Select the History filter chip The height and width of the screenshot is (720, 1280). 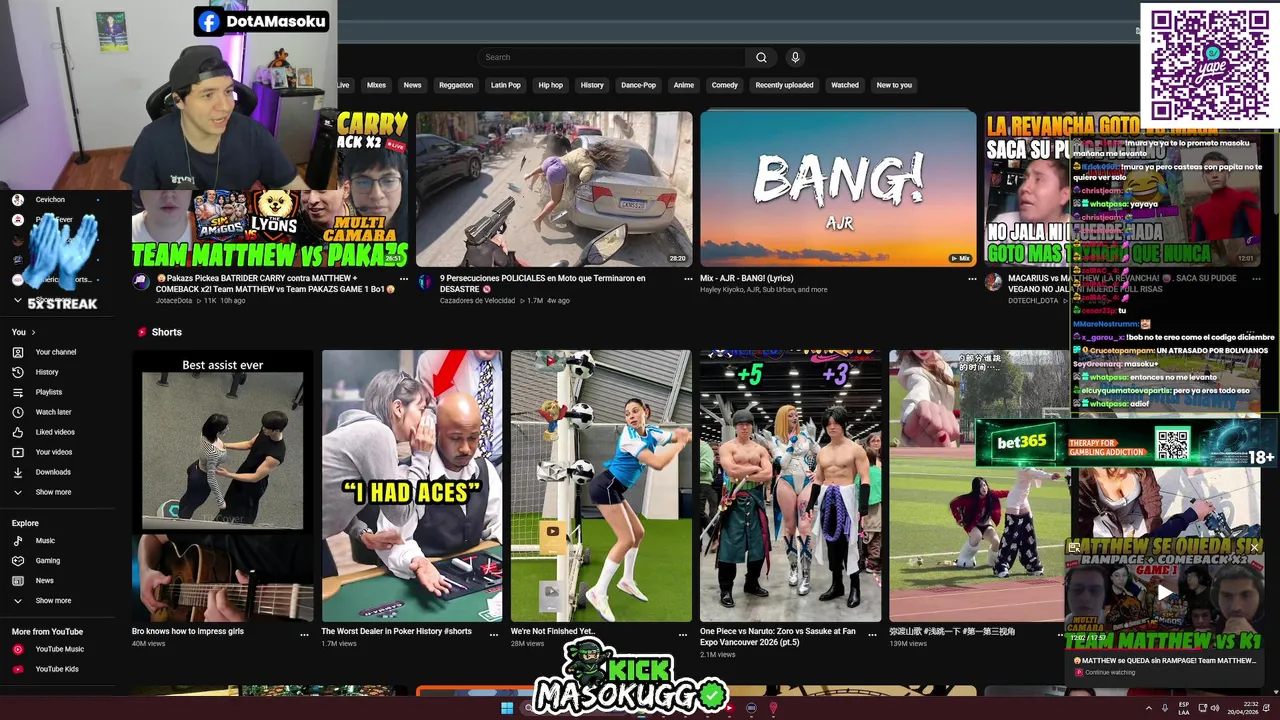pos(592,85)
